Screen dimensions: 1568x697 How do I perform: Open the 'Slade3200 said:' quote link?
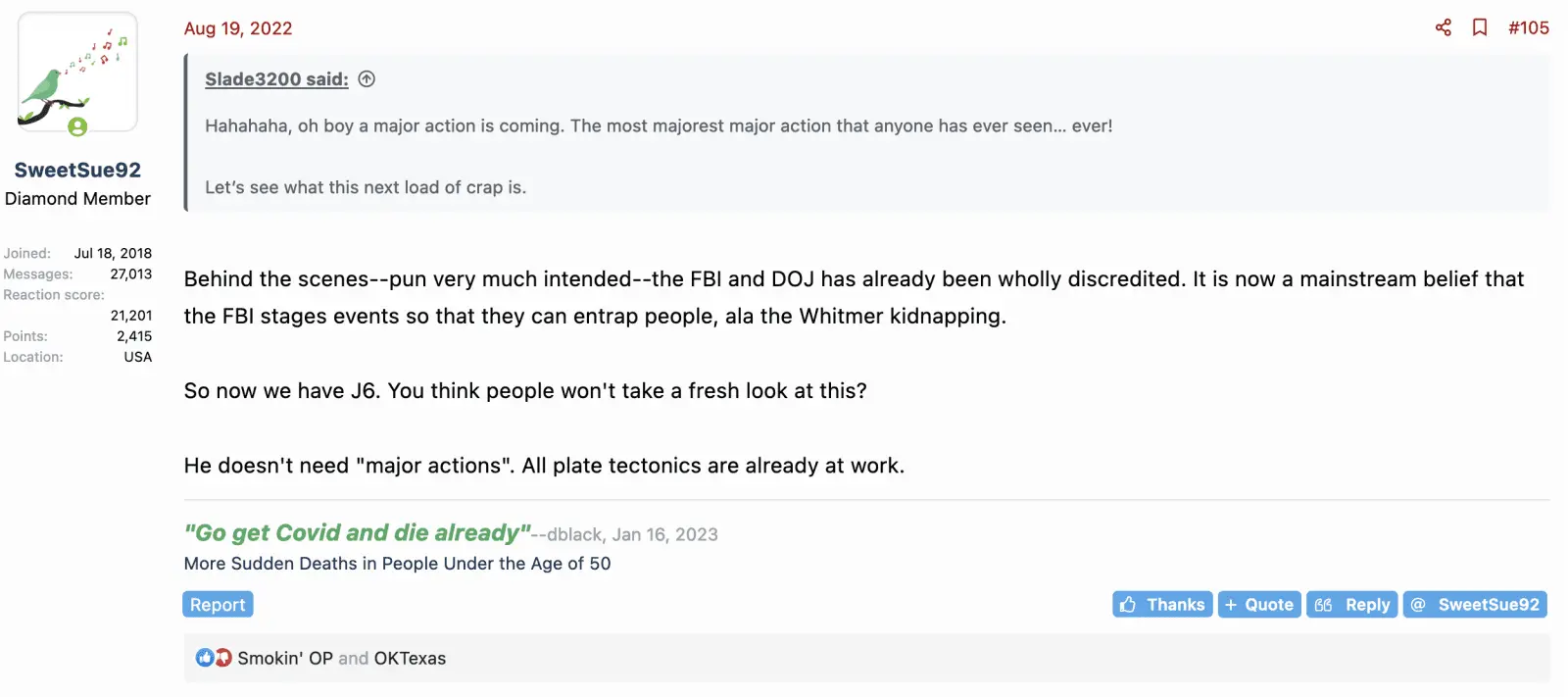[x=276, y=79]
